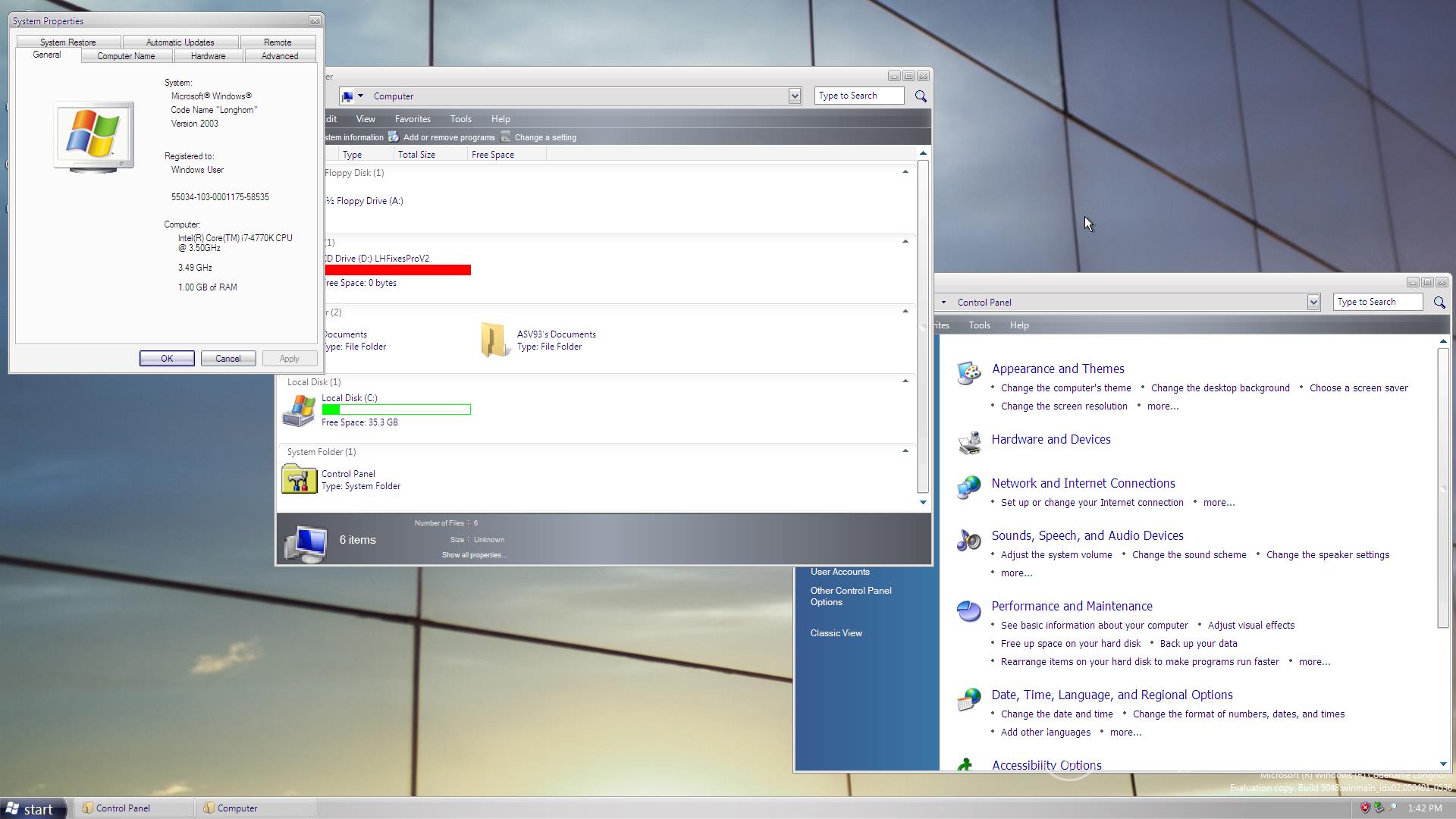1456x819 pixels.
Task: Click the Network and Internet Connections icon
Action: pyautogui.click(x=968, y=488)
